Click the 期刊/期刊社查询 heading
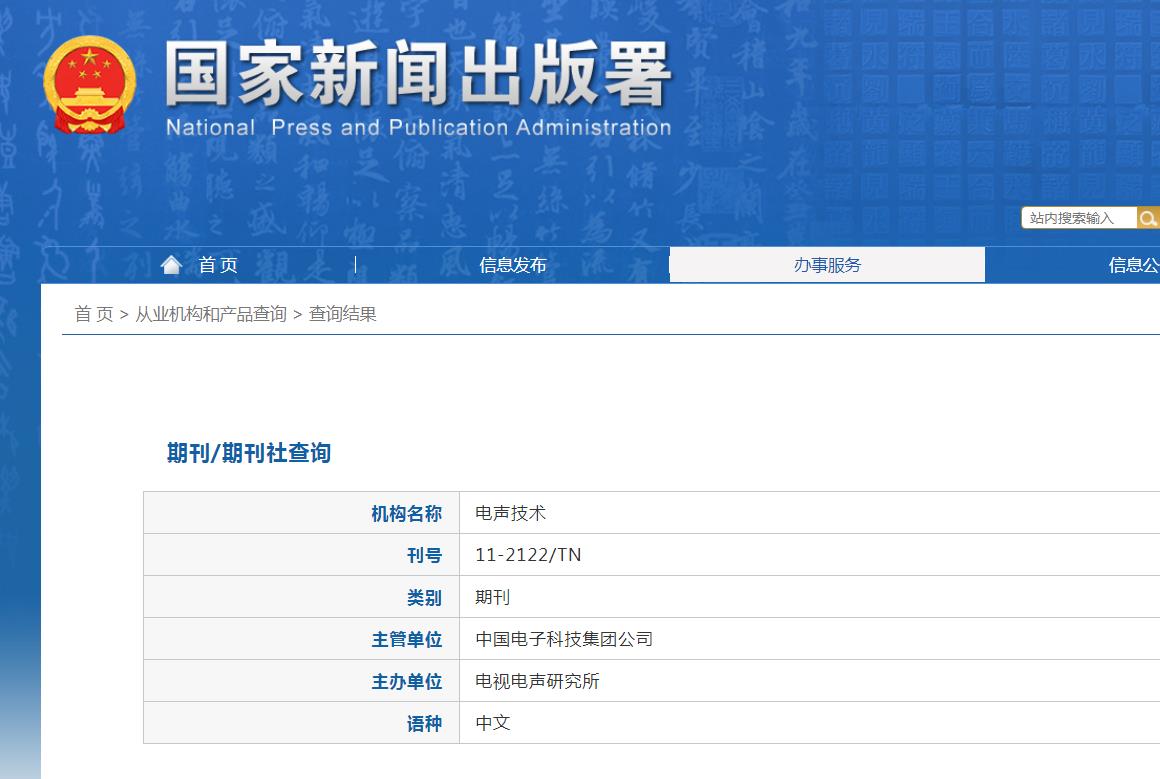The height and width of the screenshot is (779, 1160). click(248, 453)
